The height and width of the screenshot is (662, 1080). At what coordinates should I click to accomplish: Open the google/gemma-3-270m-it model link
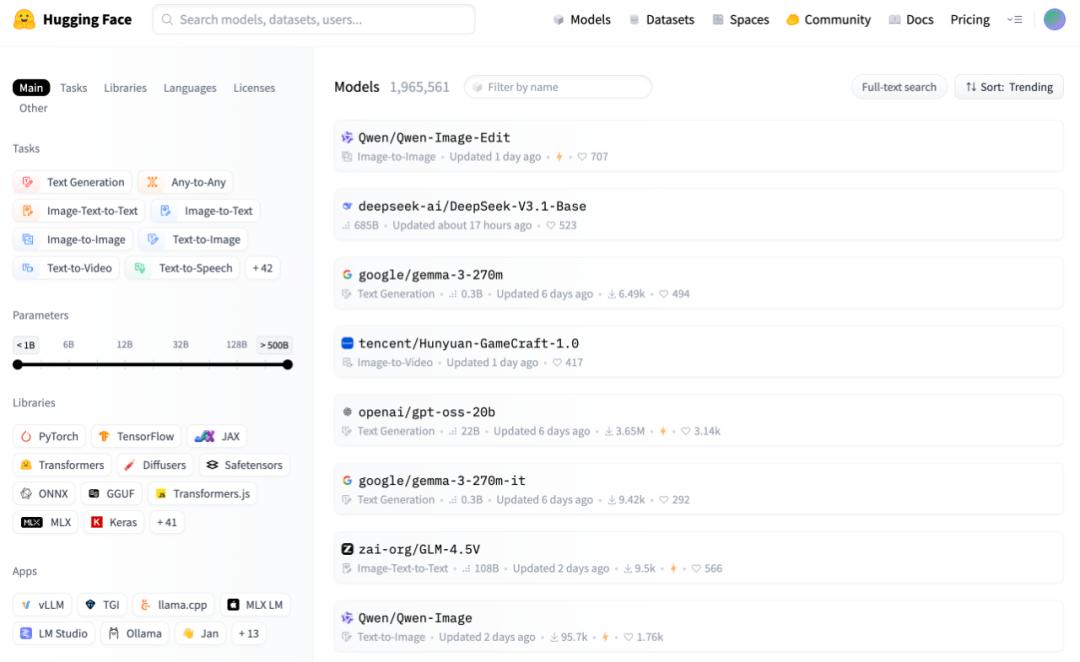(441, 481)
